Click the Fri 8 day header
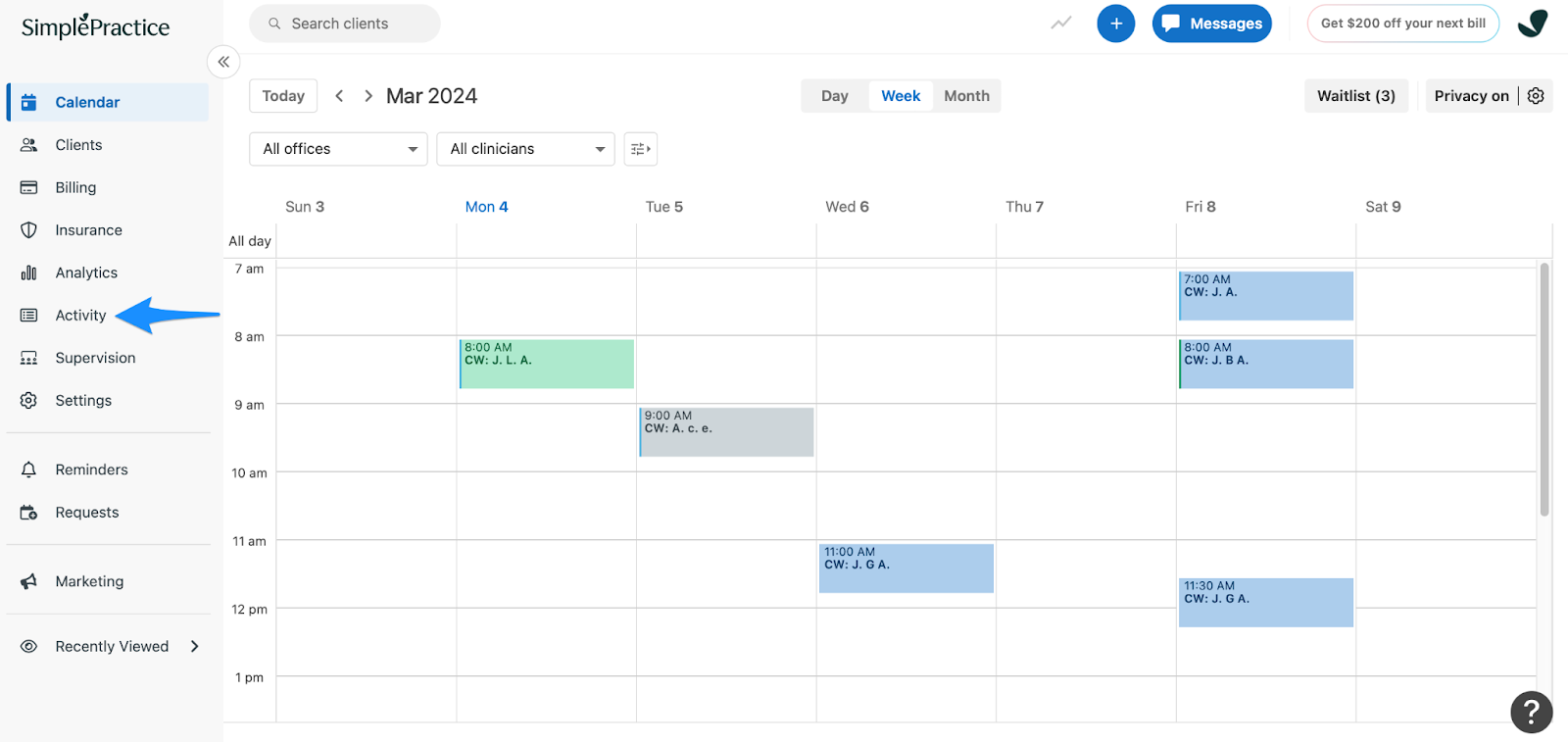Image resolution: width=1568 pixels, height=742 pixels. click(1200, 207)
